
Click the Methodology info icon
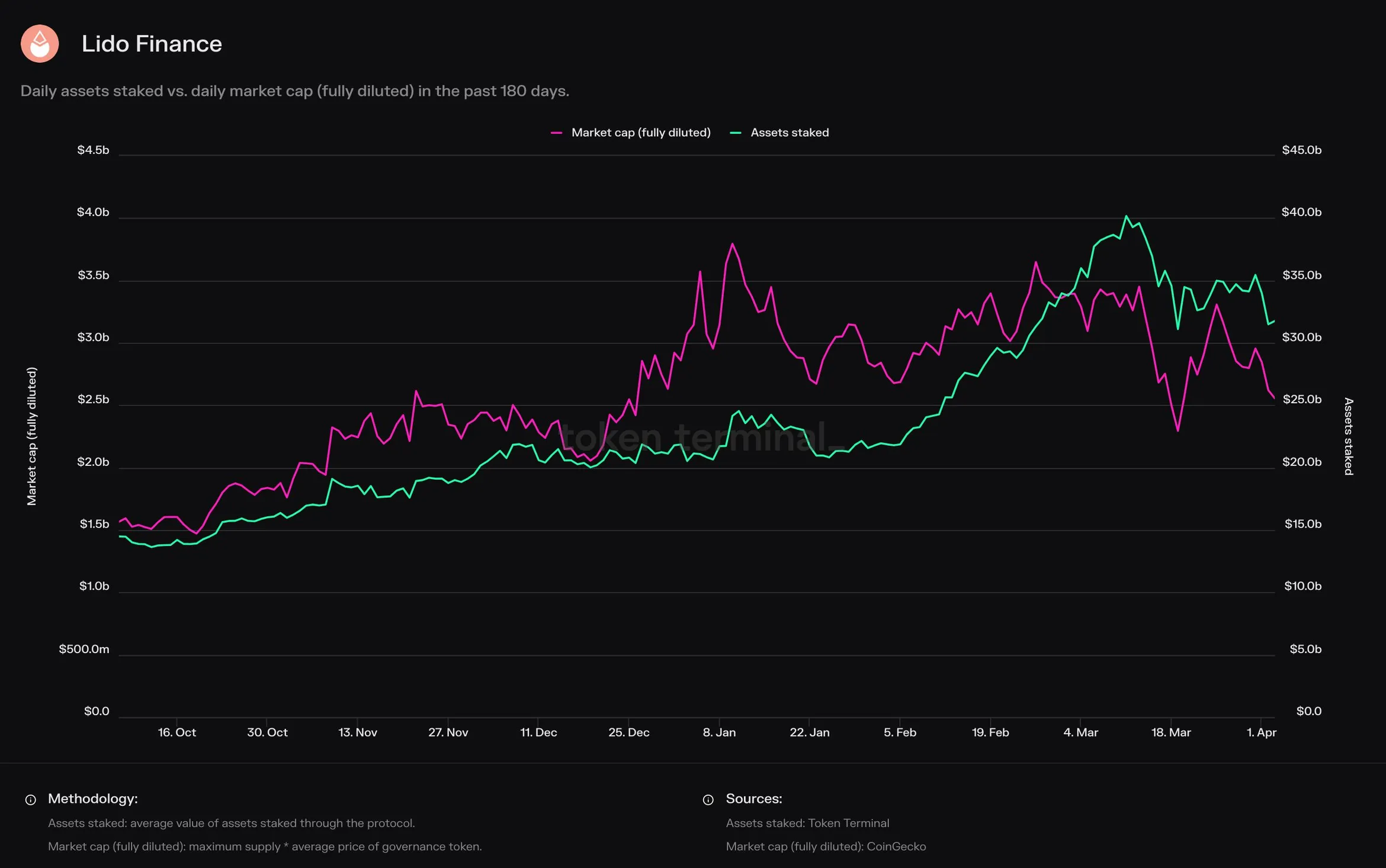(31, 800)
